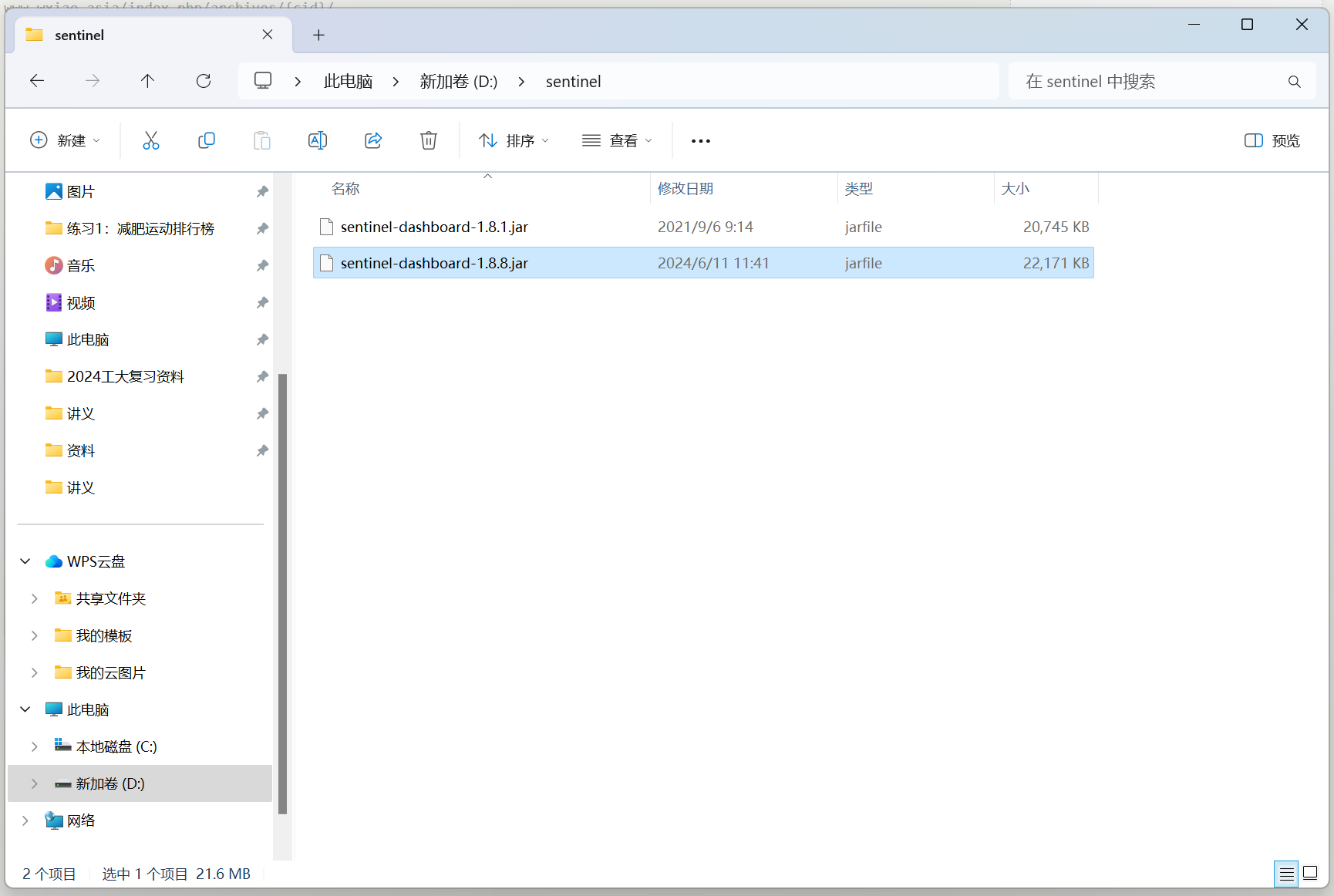
Task: Click the Copy icon in toolbar
Action: [207, 140]
